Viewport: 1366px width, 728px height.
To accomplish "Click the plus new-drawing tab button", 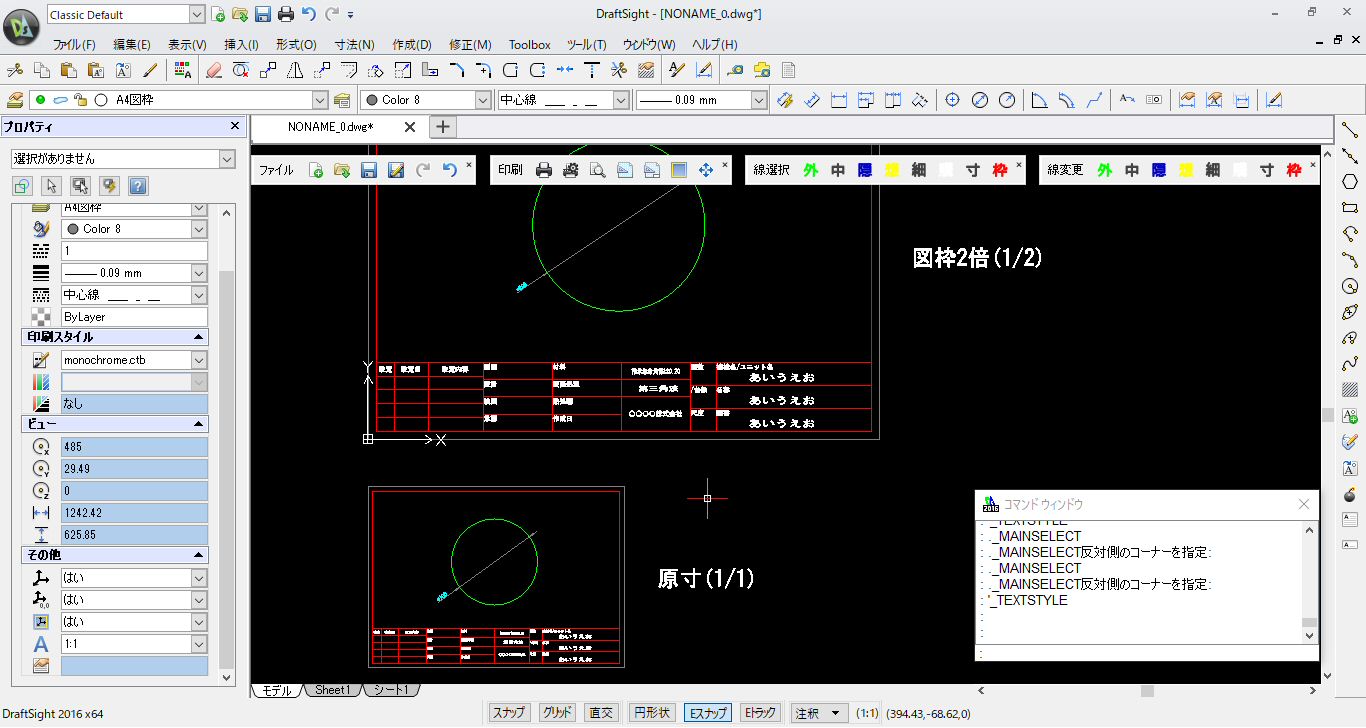I will point(443,127).
